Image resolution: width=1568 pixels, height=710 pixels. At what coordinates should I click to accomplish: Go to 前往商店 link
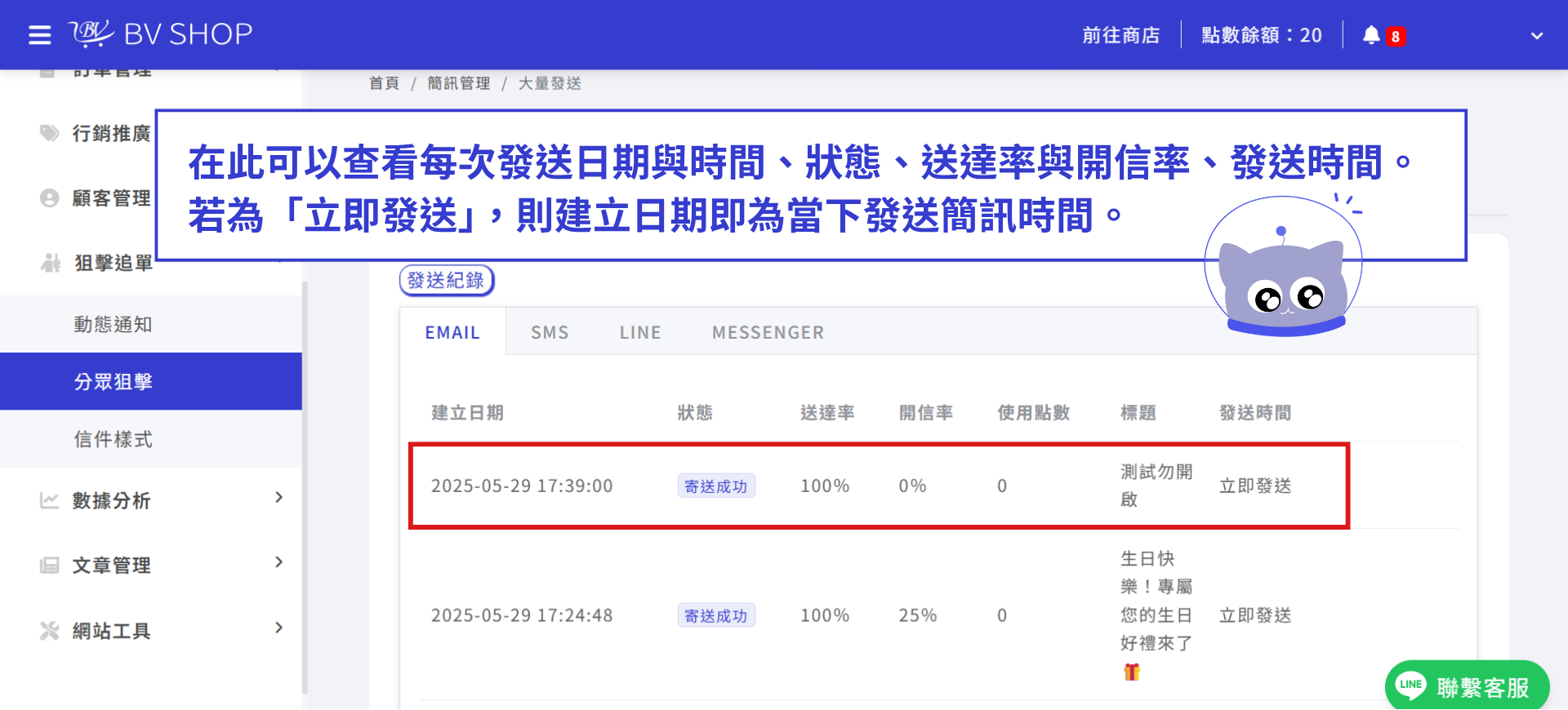pyautogui.click(x=1121, y=35)
